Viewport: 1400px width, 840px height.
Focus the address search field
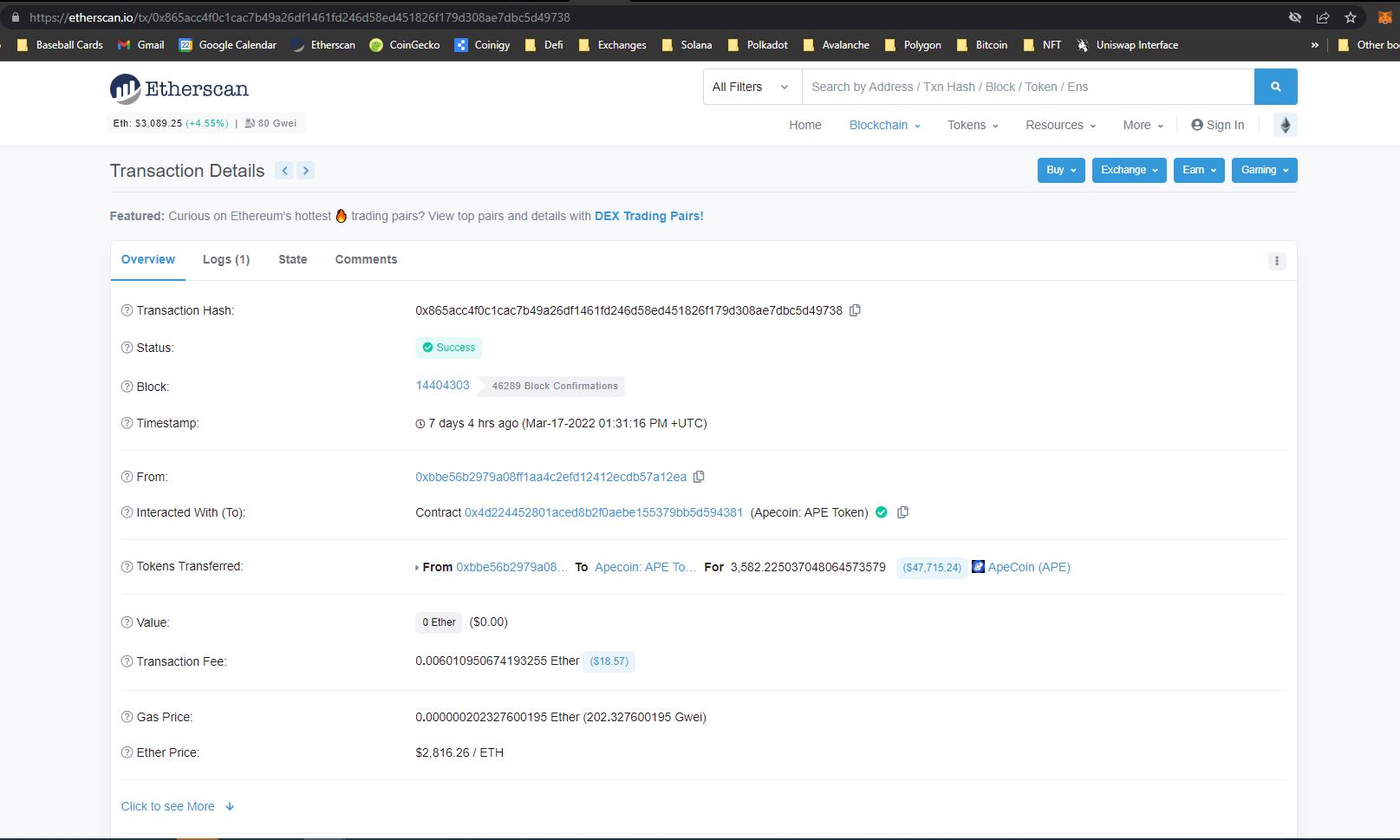pyautogui.click(x=1028, y=87)
